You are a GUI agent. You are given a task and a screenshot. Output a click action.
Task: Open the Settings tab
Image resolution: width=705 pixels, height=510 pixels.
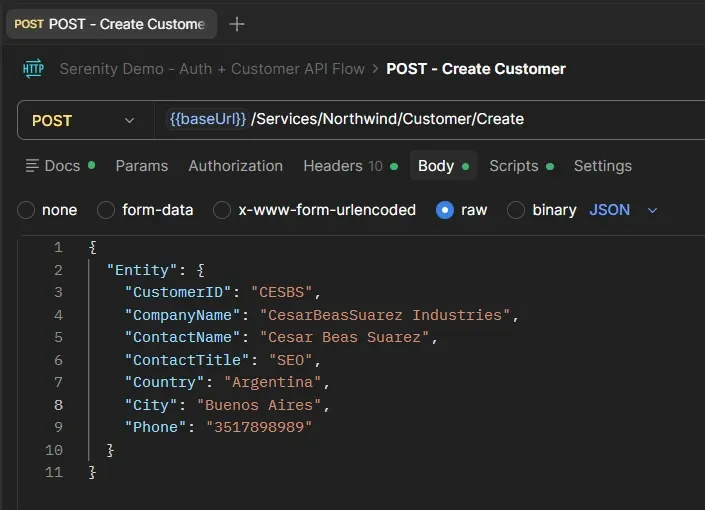(603, 166)
